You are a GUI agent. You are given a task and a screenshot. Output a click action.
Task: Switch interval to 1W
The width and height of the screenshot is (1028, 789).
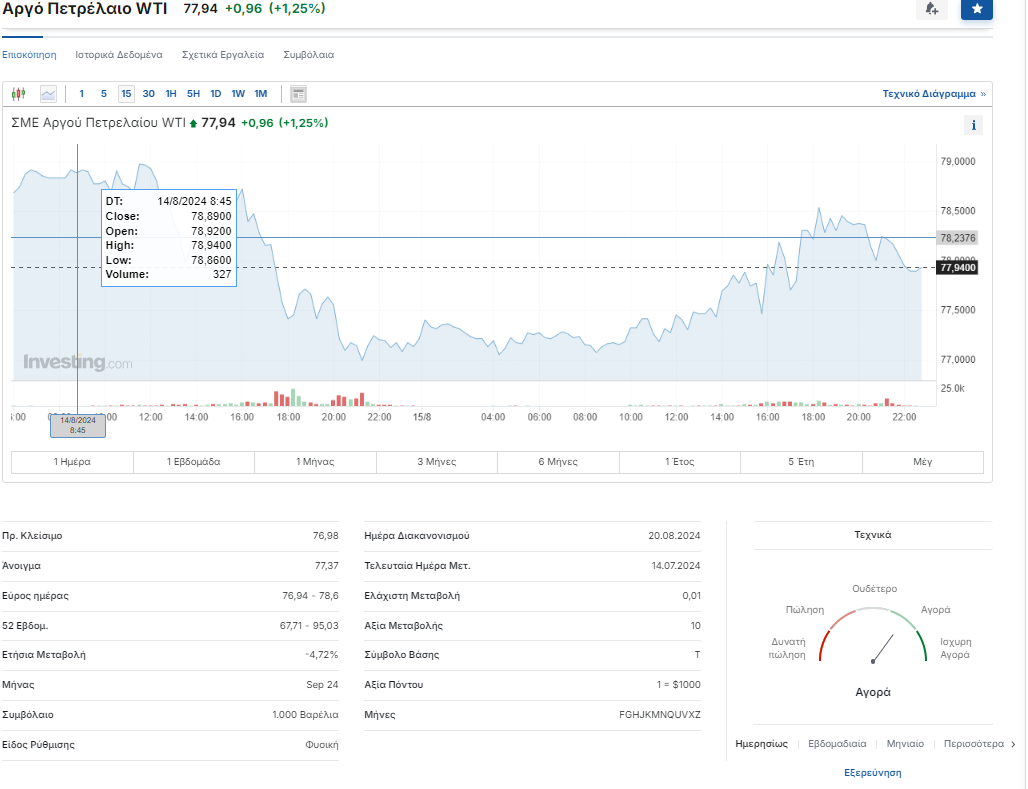click(x=238, y=94)
